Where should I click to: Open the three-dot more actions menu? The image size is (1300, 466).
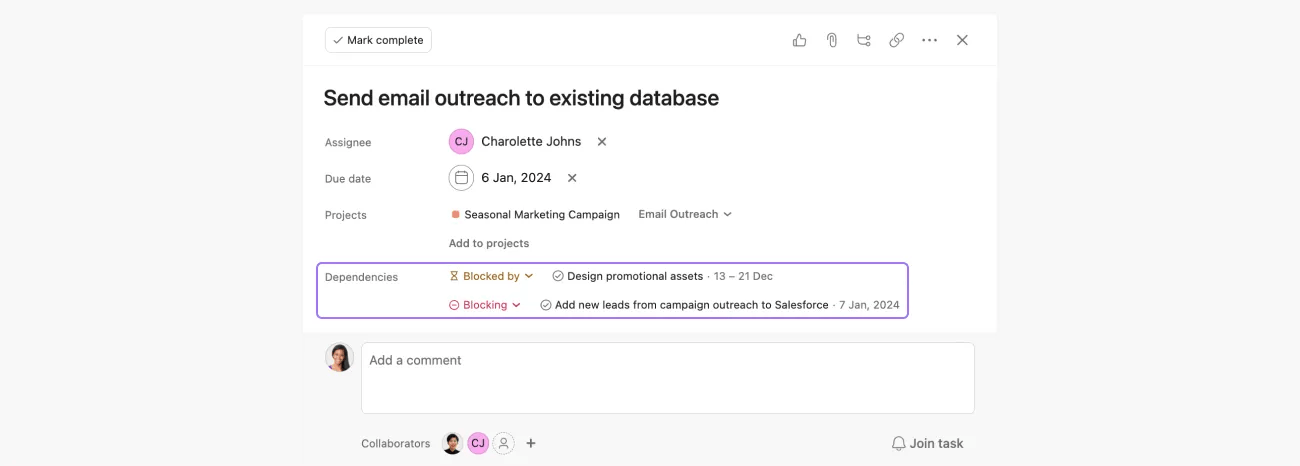(x=930, y=40)
